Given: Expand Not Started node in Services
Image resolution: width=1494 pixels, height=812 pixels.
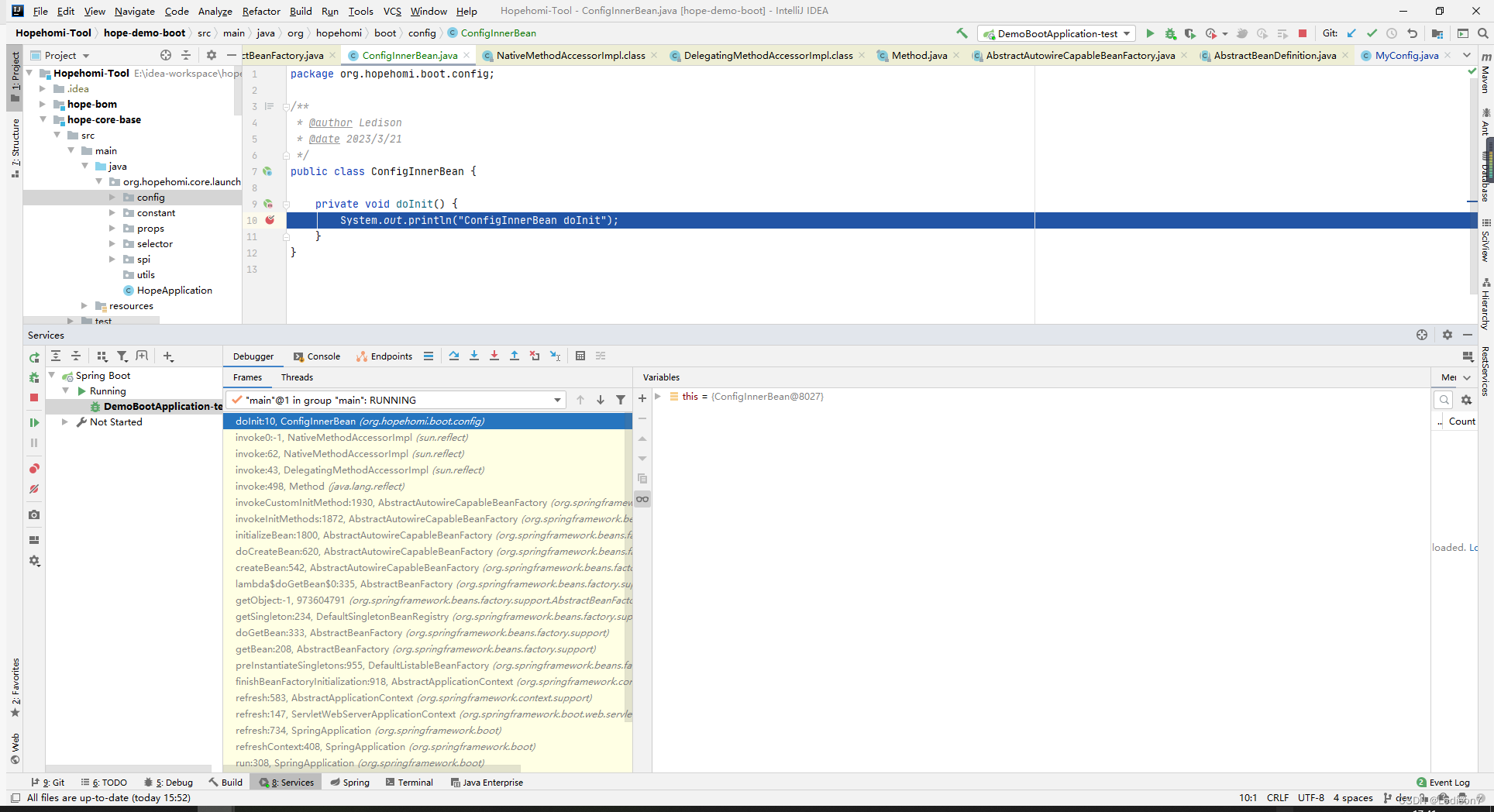Looking at the screenshot, I should coord(65,422).
